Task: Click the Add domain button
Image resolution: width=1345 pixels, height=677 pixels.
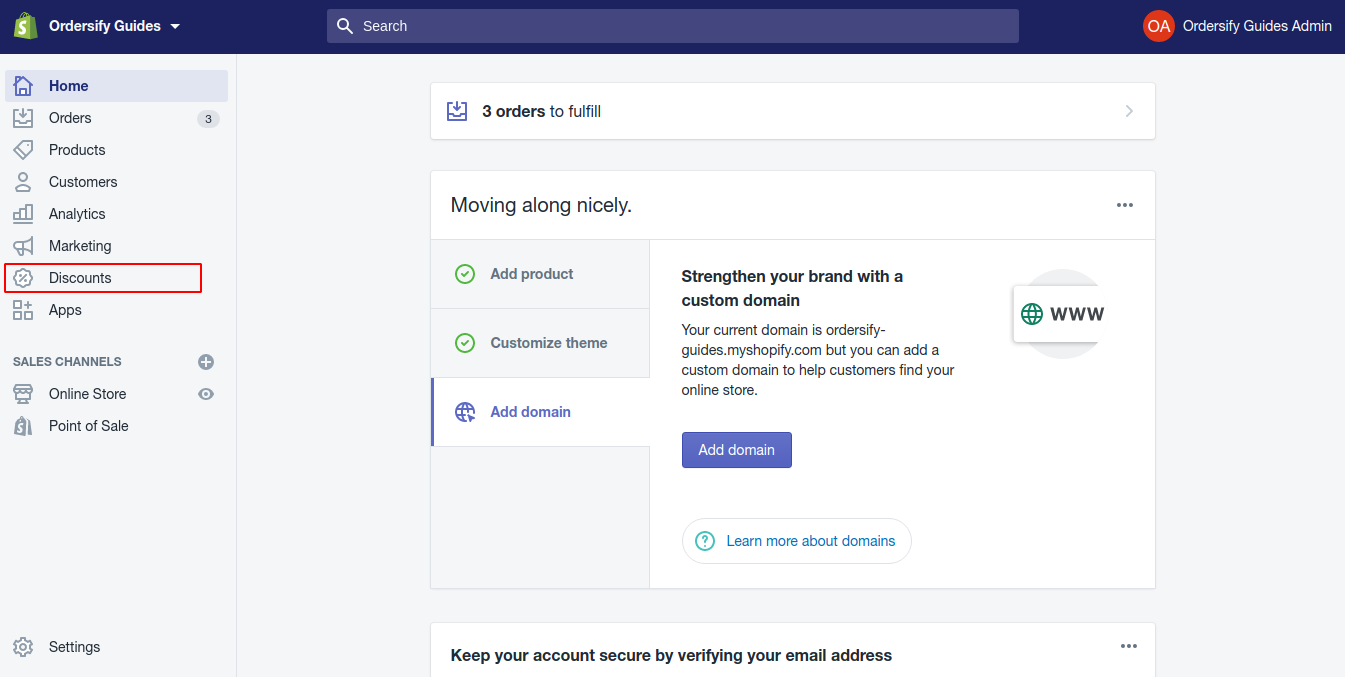Action: click(737, 450)
